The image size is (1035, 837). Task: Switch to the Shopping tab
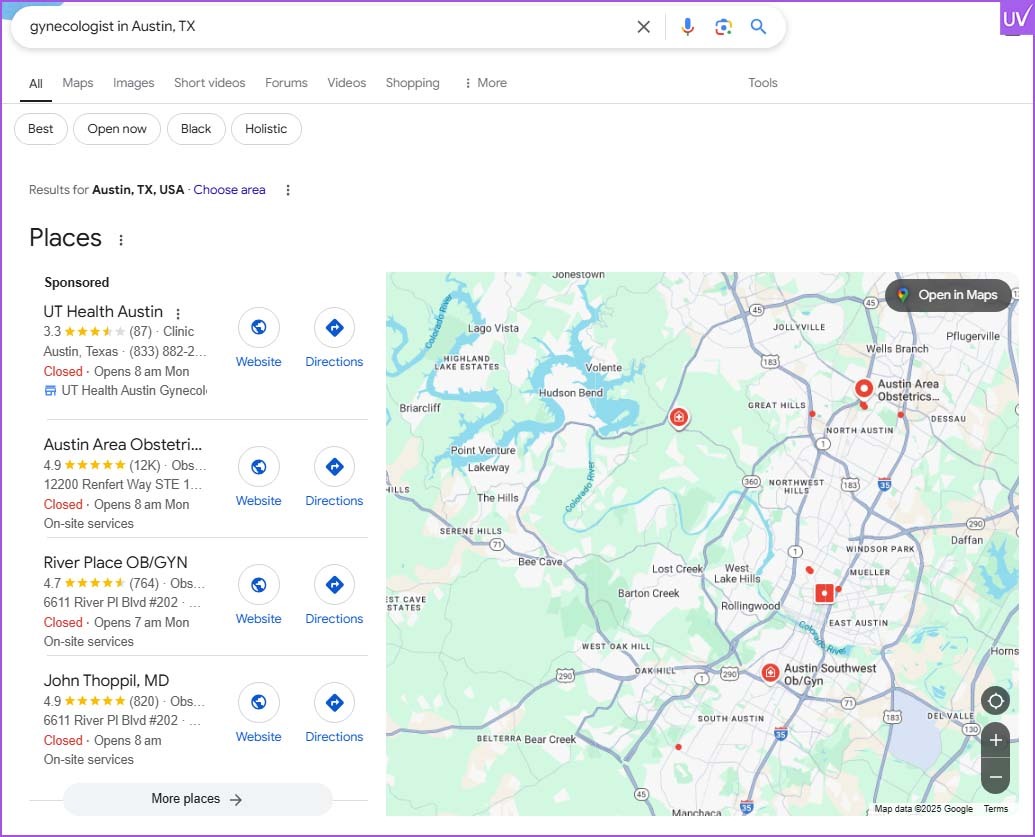point(413,83)
